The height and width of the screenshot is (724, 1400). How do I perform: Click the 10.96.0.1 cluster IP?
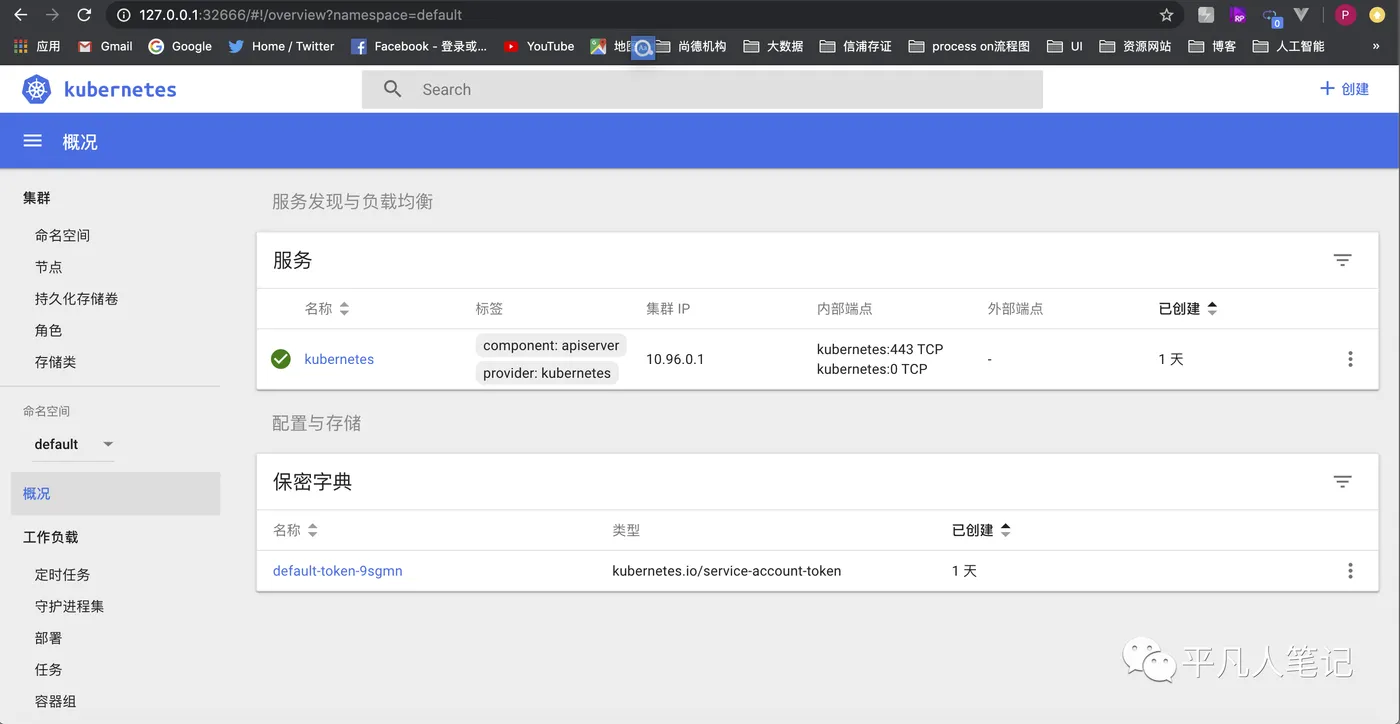(675, 359)
